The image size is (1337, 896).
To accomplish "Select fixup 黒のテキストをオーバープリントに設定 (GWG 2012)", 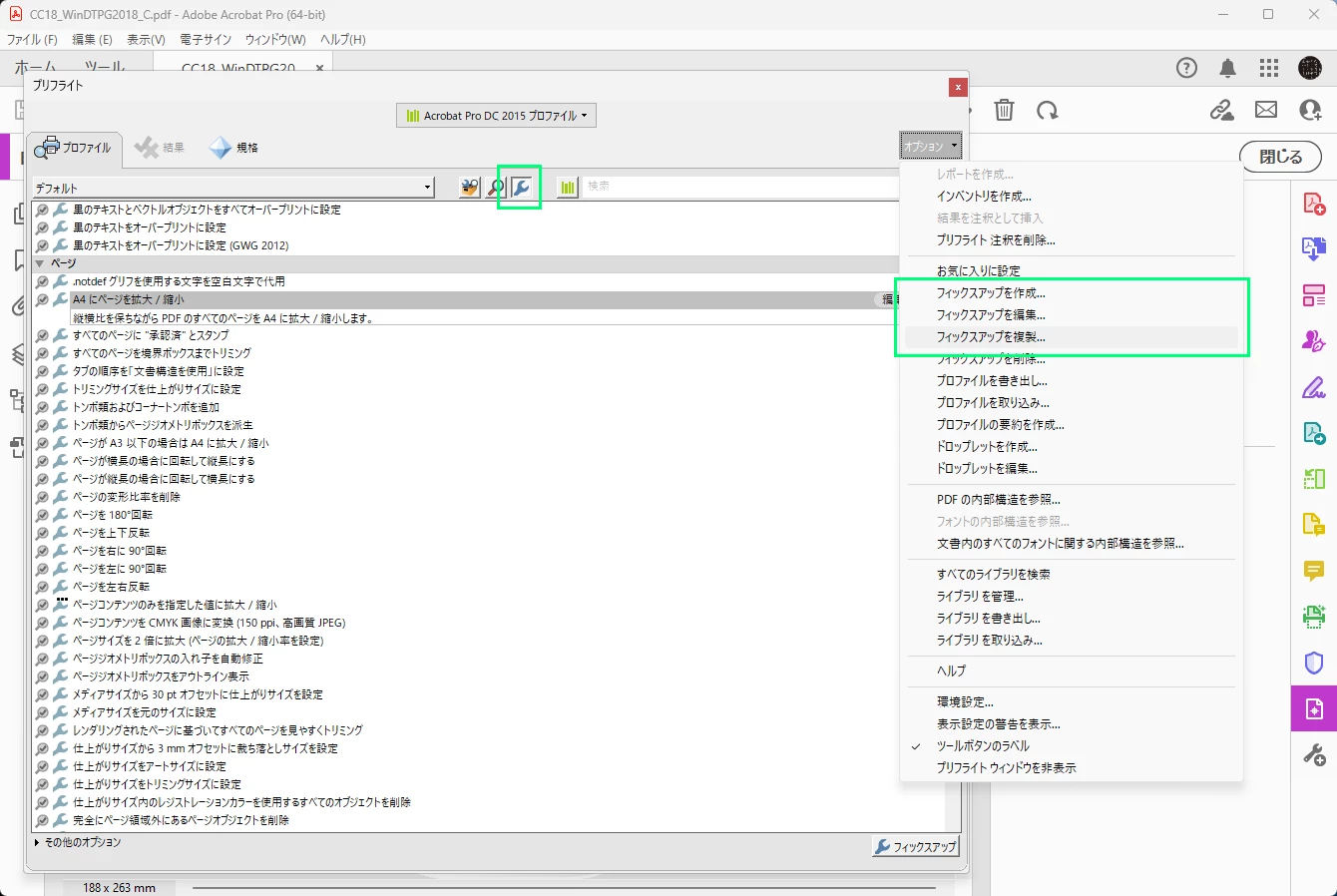I will pos(181,245).
